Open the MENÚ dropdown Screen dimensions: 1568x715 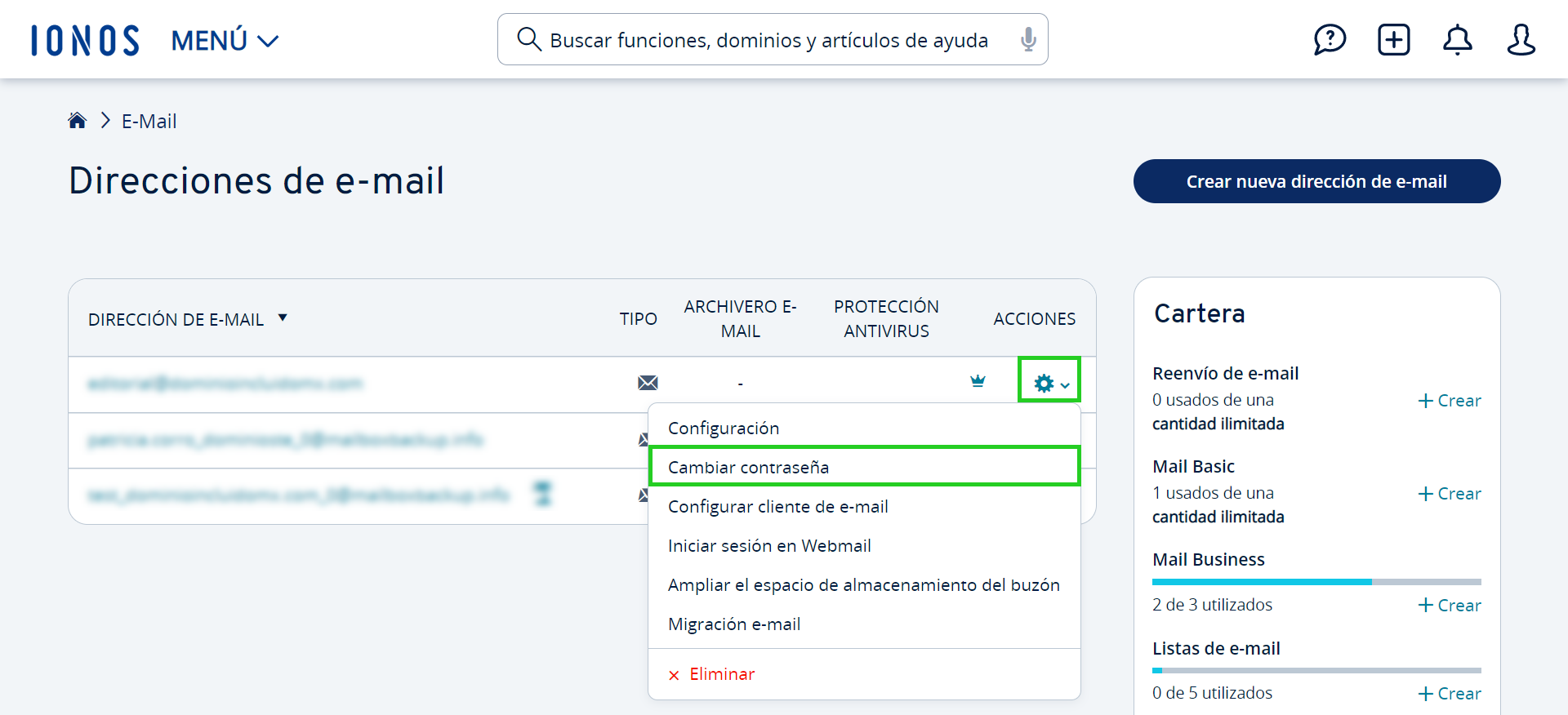coord(225,40)
